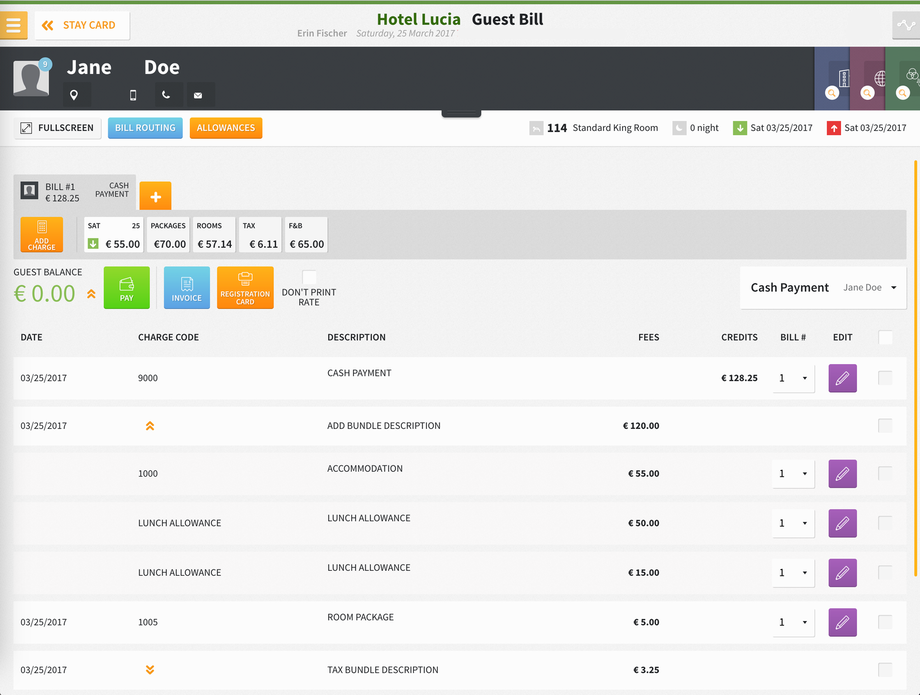920x695 pixels.
Task: Edit the Cash Payment transaction
Action: point(843,378)
